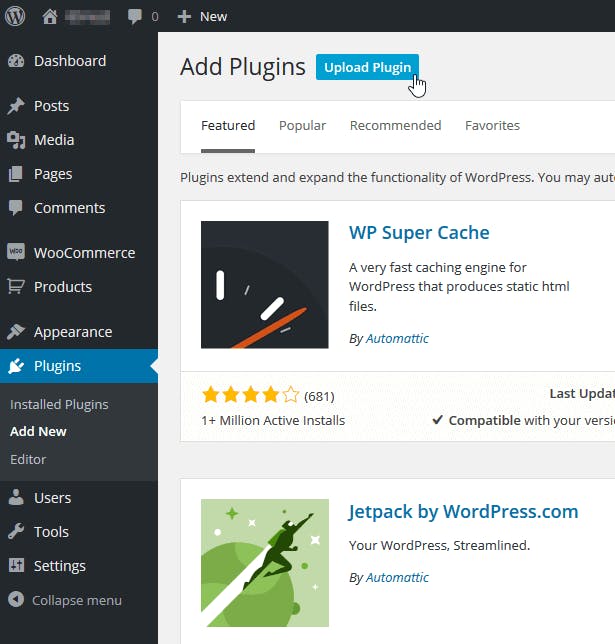The width and height of the screenshot is (615, 644).
Task: Click the Upload Plugin button
Action: click(x=367, y=67)
